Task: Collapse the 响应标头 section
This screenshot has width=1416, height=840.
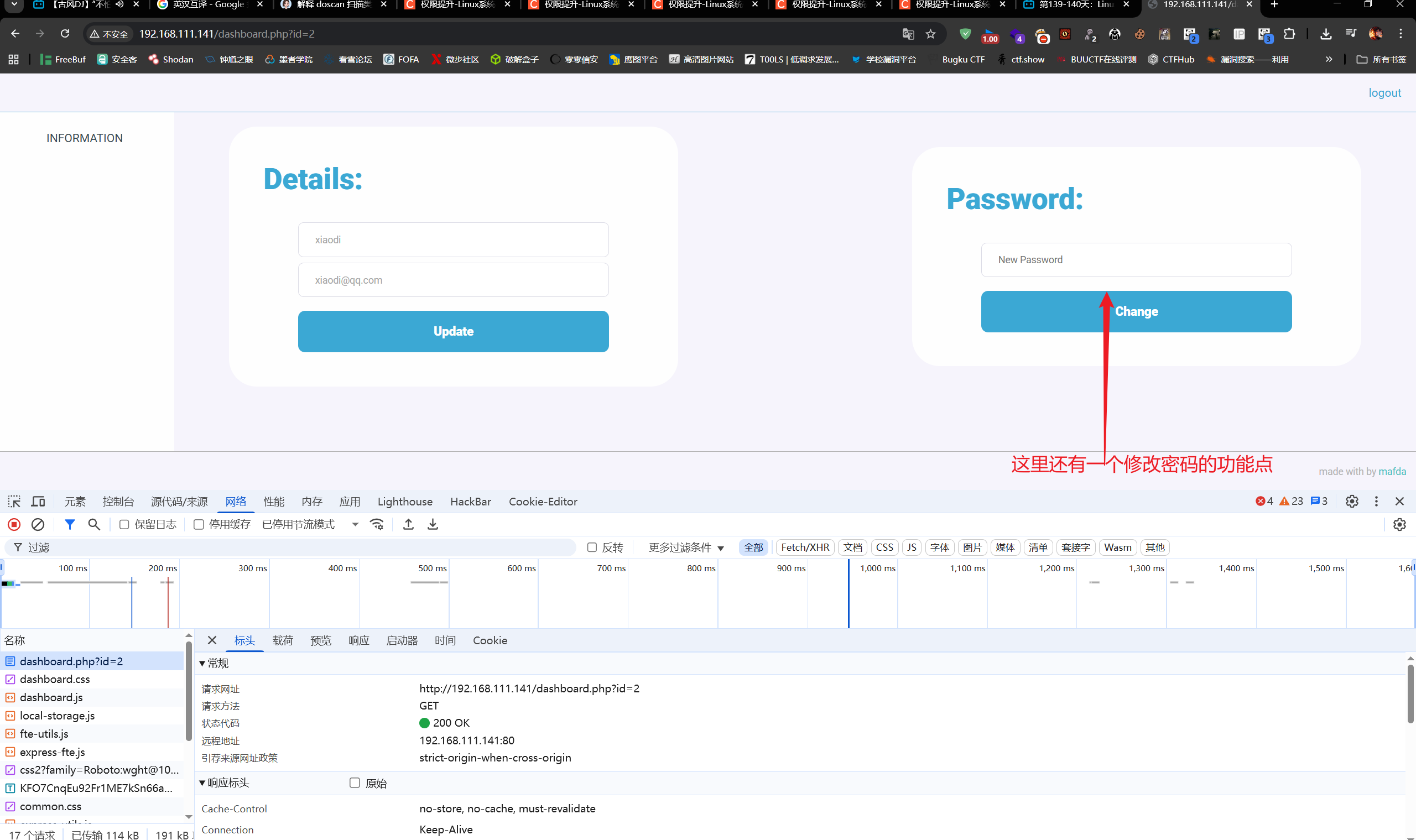Action: pos(202,783)
